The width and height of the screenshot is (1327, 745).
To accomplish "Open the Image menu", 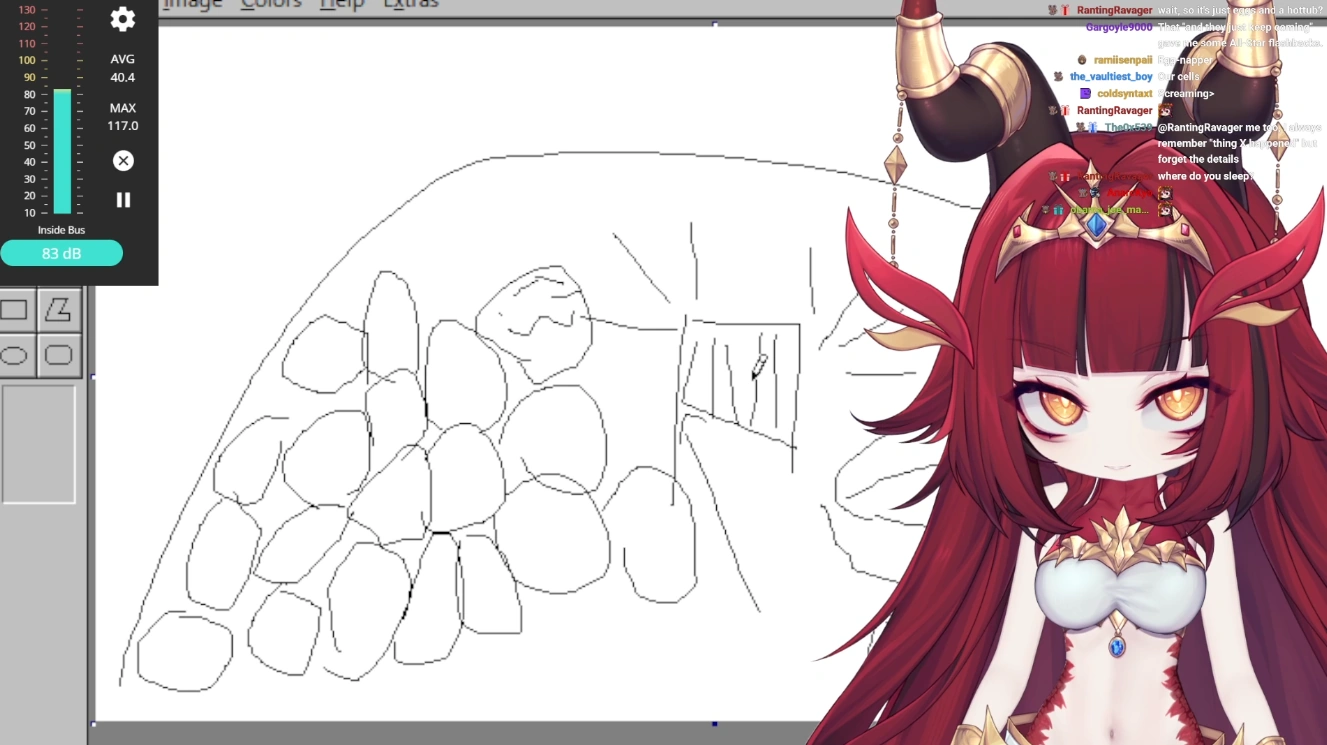I will (x=192, y=4).
